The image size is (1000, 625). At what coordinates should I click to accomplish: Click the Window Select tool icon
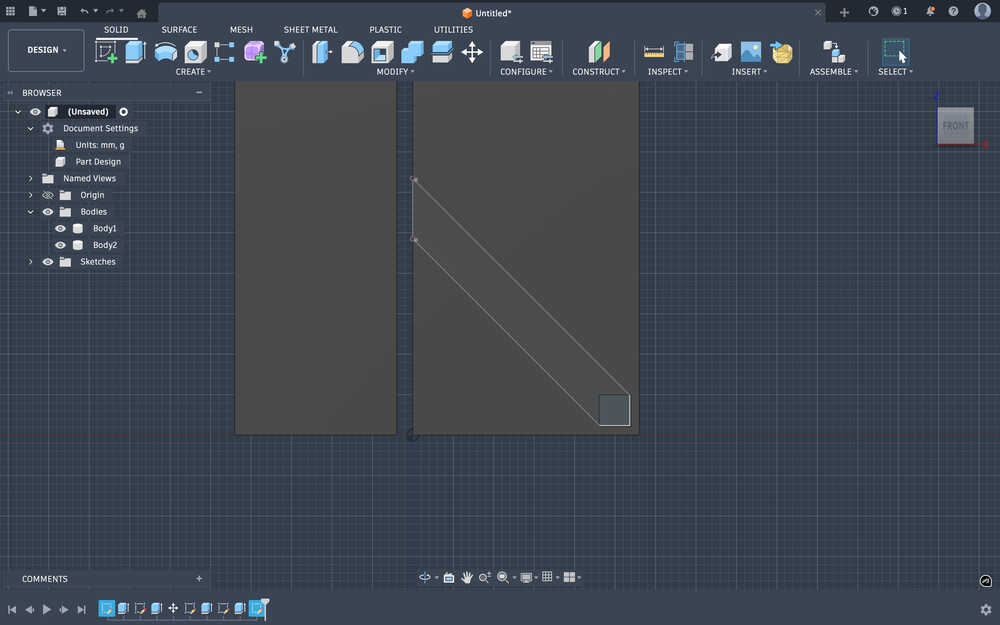click(895, 52)
